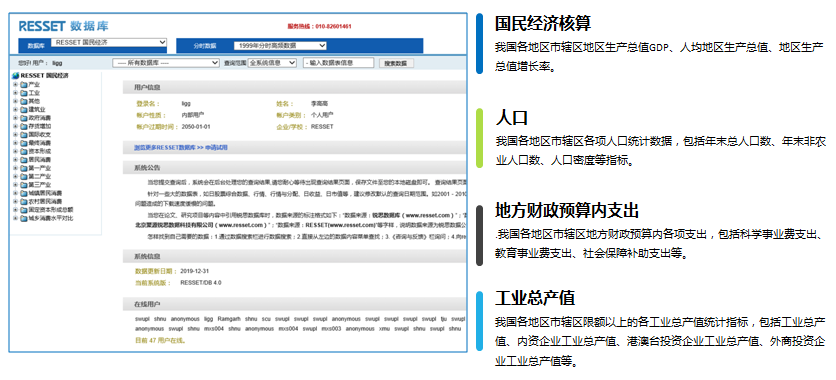Screen dimensions: 836x380
Task: Open the 产业 folder icon
Action: coord(23,84)
